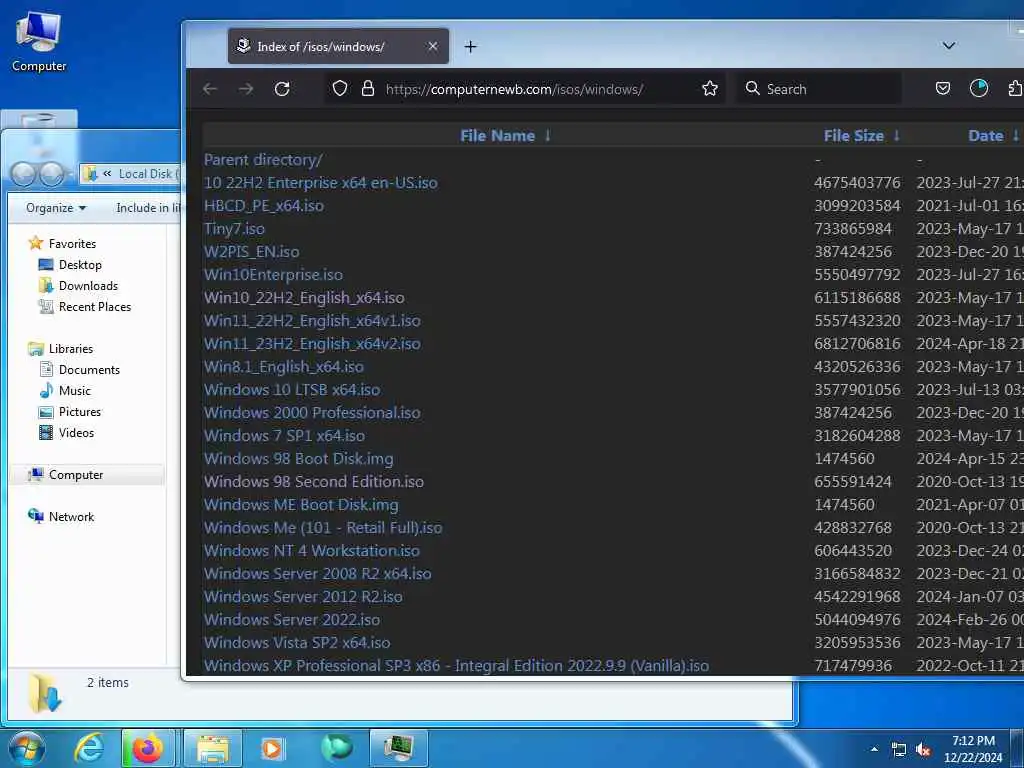
Task: Click the Firefox Search box
Action: [x=820, y=89]
